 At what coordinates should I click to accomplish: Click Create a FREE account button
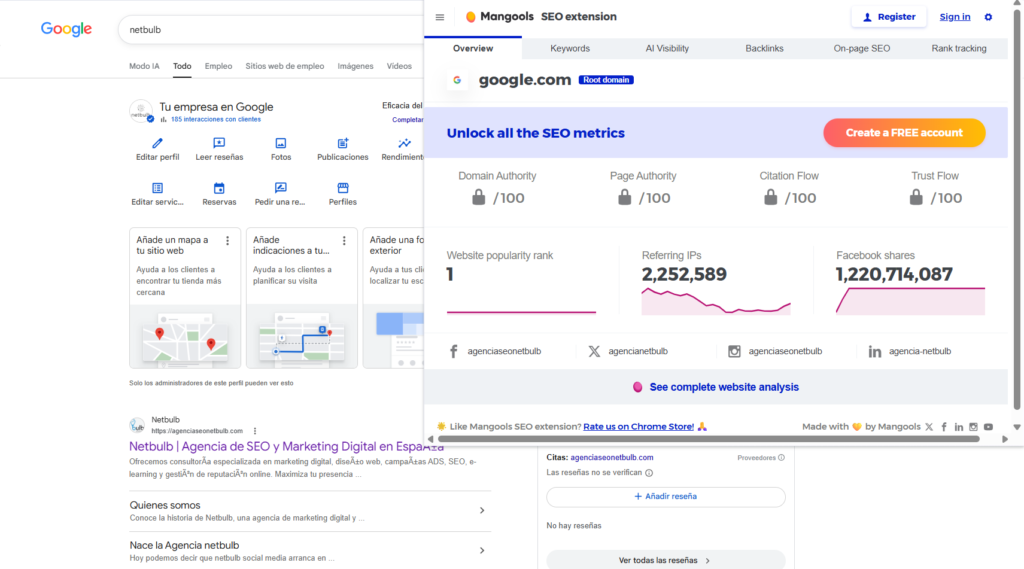904,133
